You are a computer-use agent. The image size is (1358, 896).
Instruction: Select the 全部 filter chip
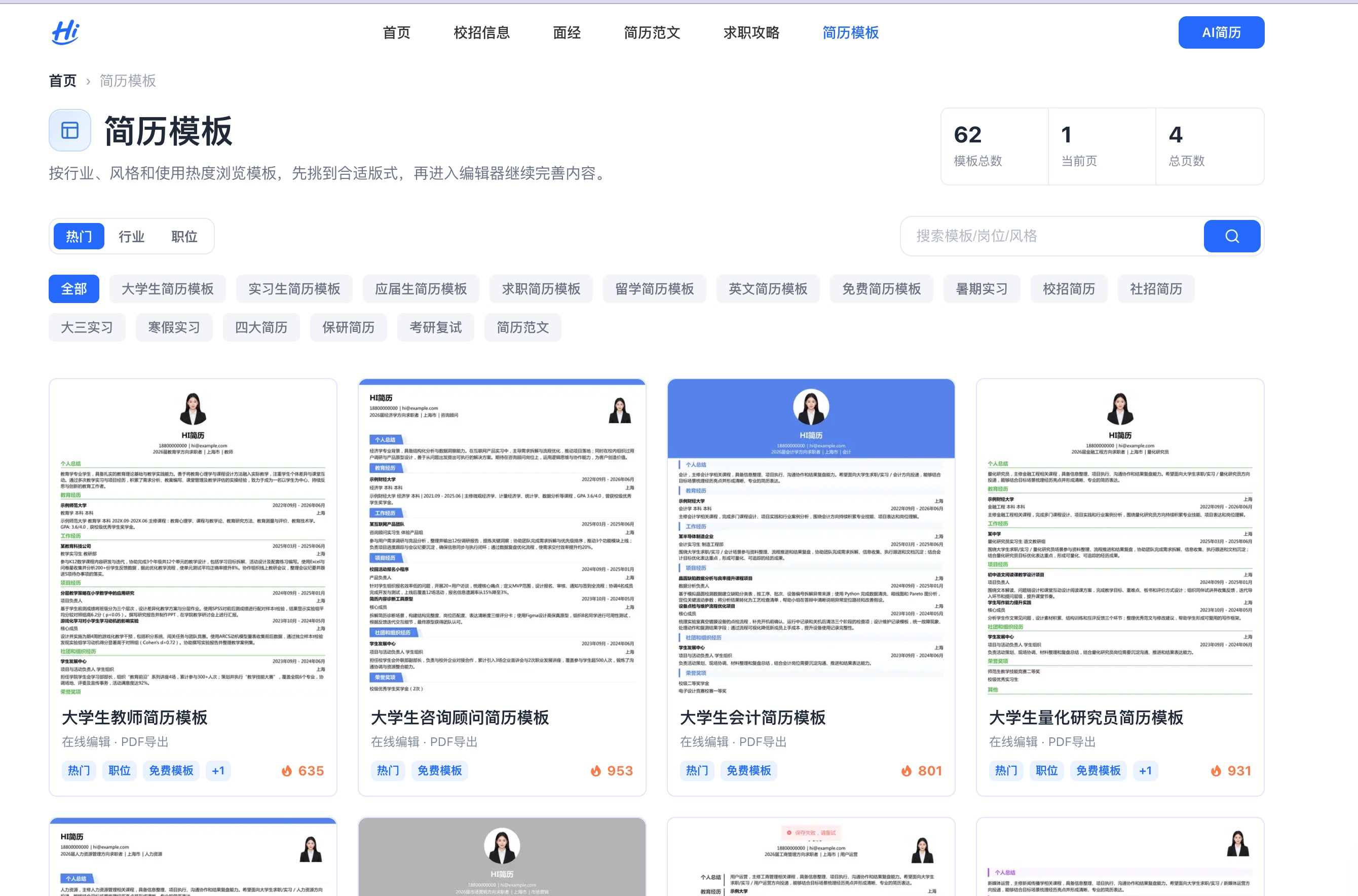click(73, 288)
